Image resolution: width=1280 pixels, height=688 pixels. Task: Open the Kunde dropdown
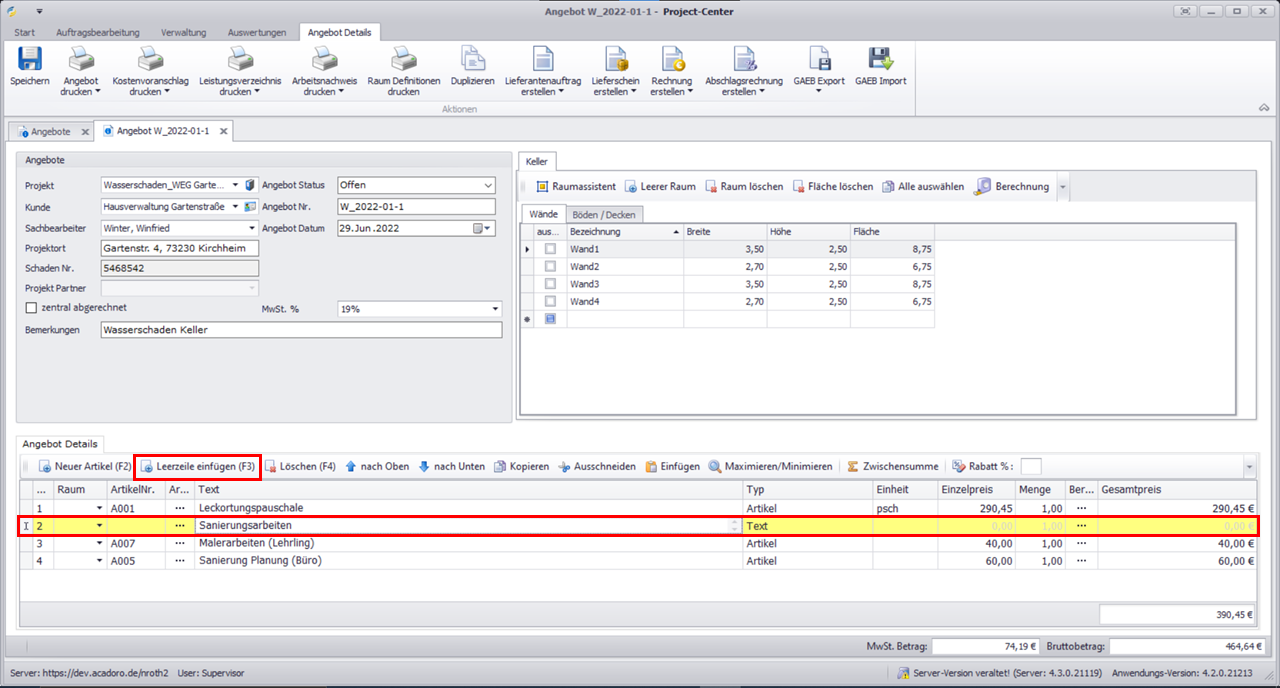point(236,206)
